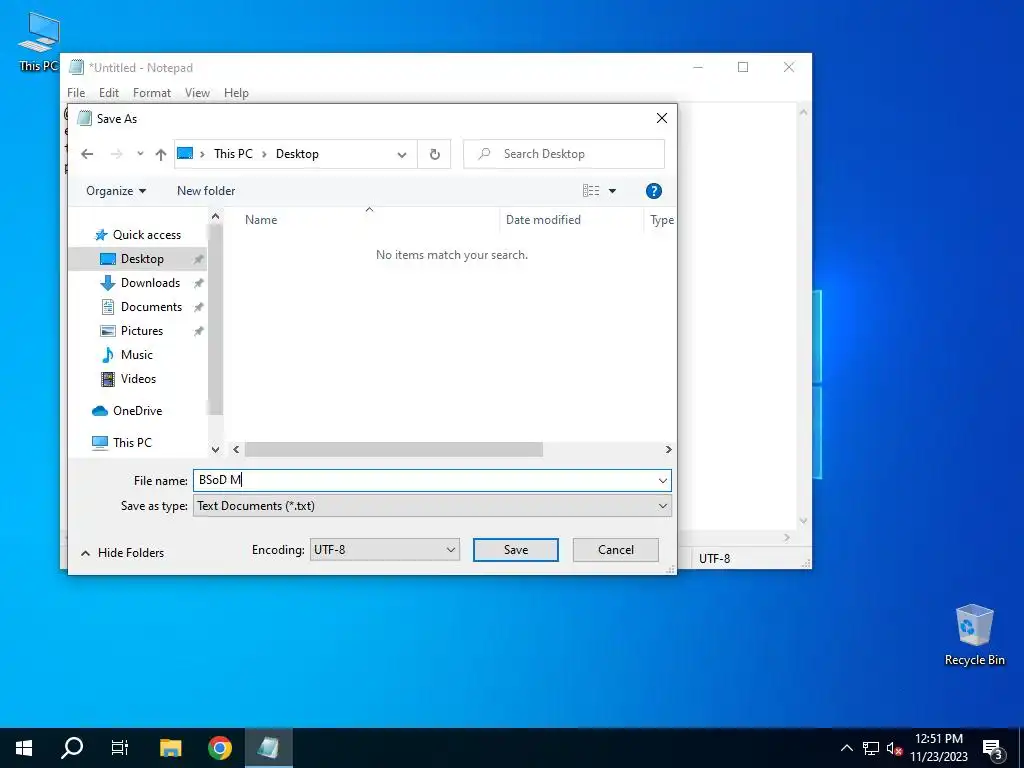Click the taskbar clock and date
The width and height of the screenshot is (1024, 768).
(939, 748)
